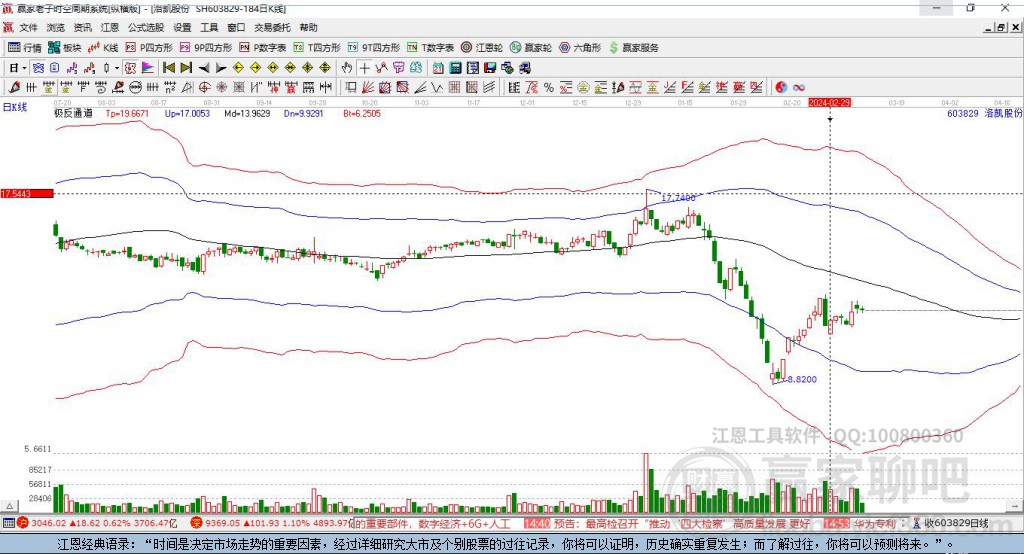Viewport: 1024px width, 554px height.
Task: Jump to the first bar icon
Action: (168, 68)
